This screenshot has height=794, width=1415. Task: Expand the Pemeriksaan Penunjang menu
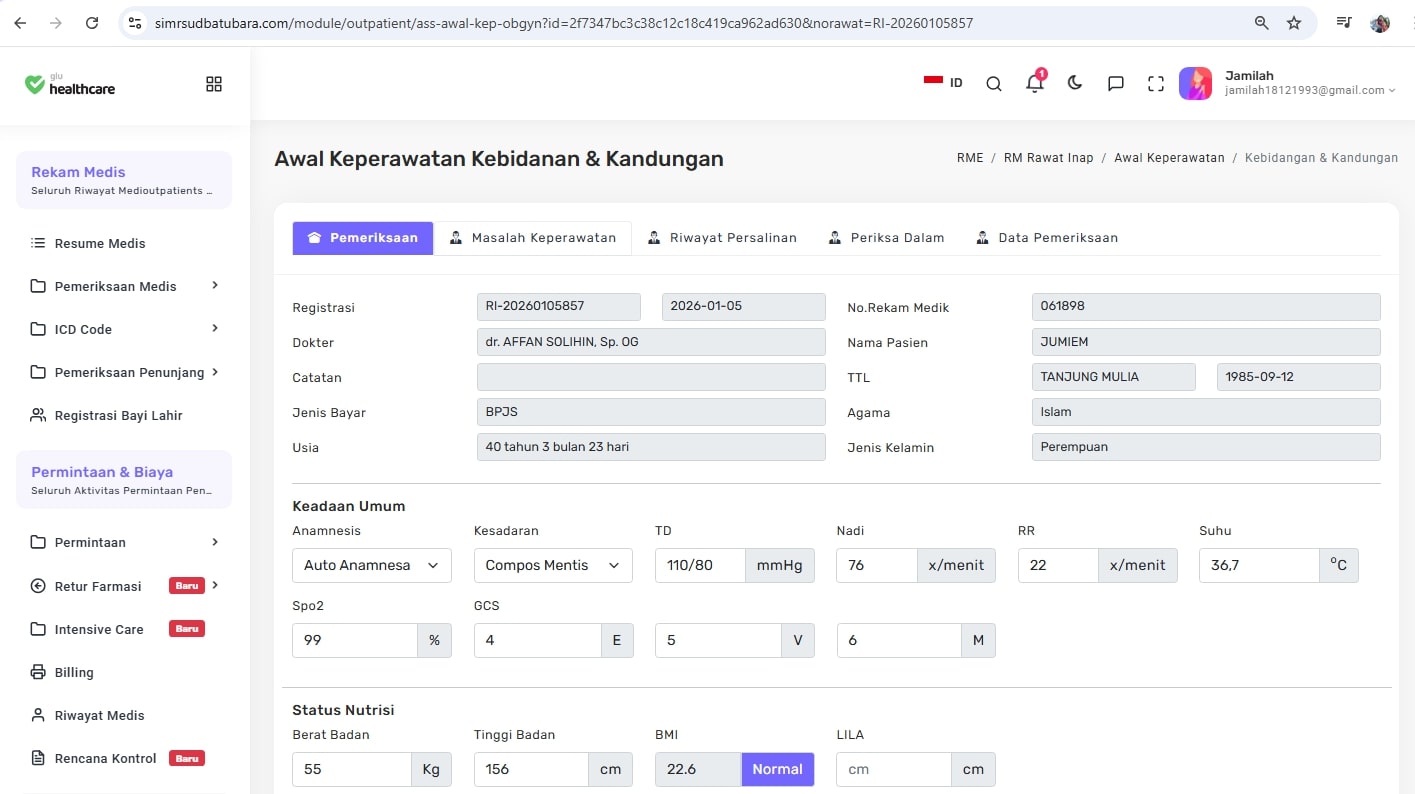click(124, 372)
